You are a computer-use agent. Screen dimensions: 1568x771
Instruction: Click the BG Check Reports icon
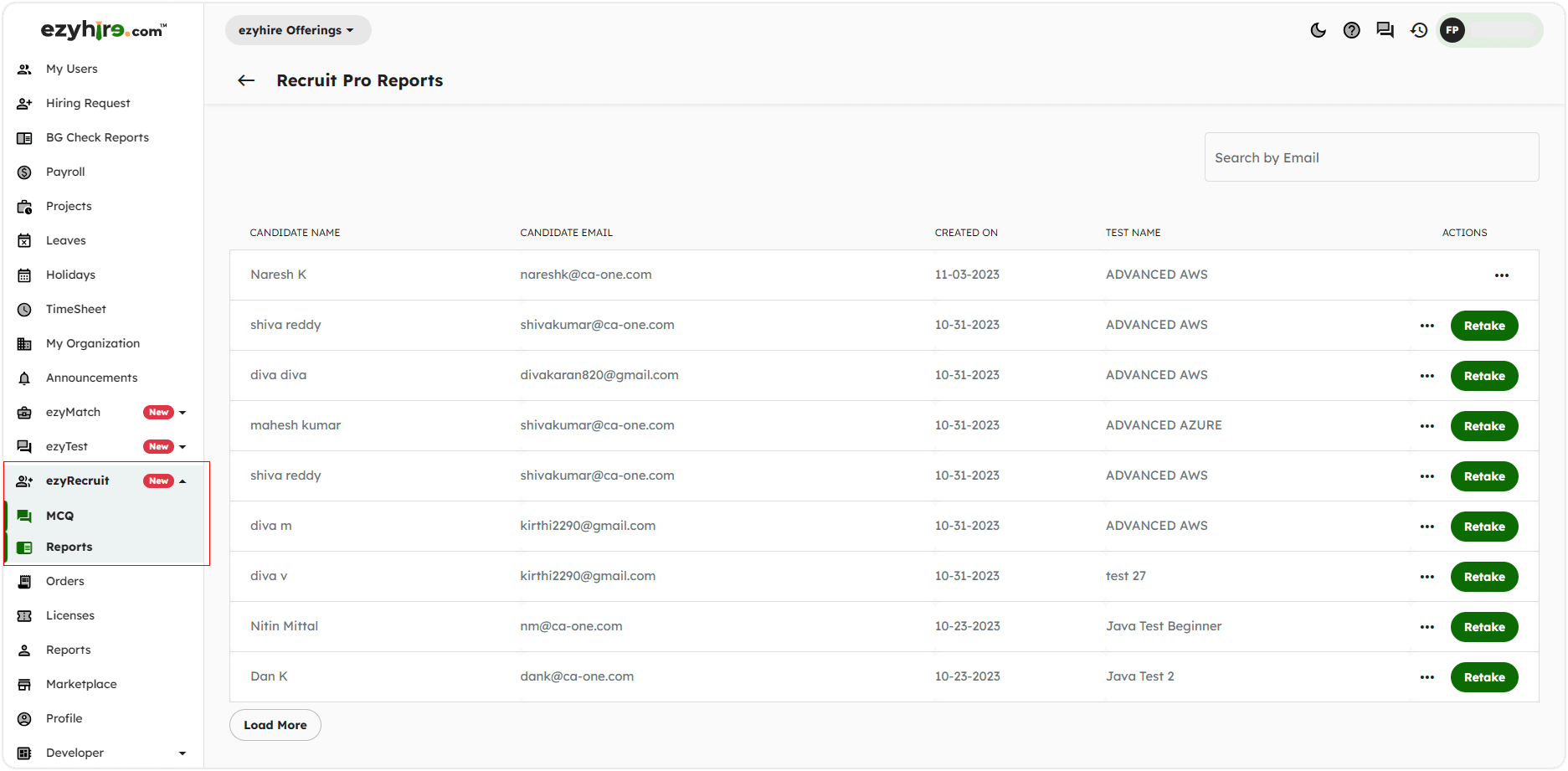click(x=24, y=137)
